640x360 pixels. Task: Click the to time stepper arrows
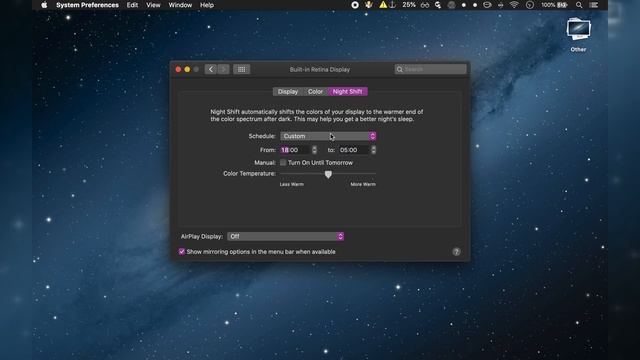[x=373, y=150]
